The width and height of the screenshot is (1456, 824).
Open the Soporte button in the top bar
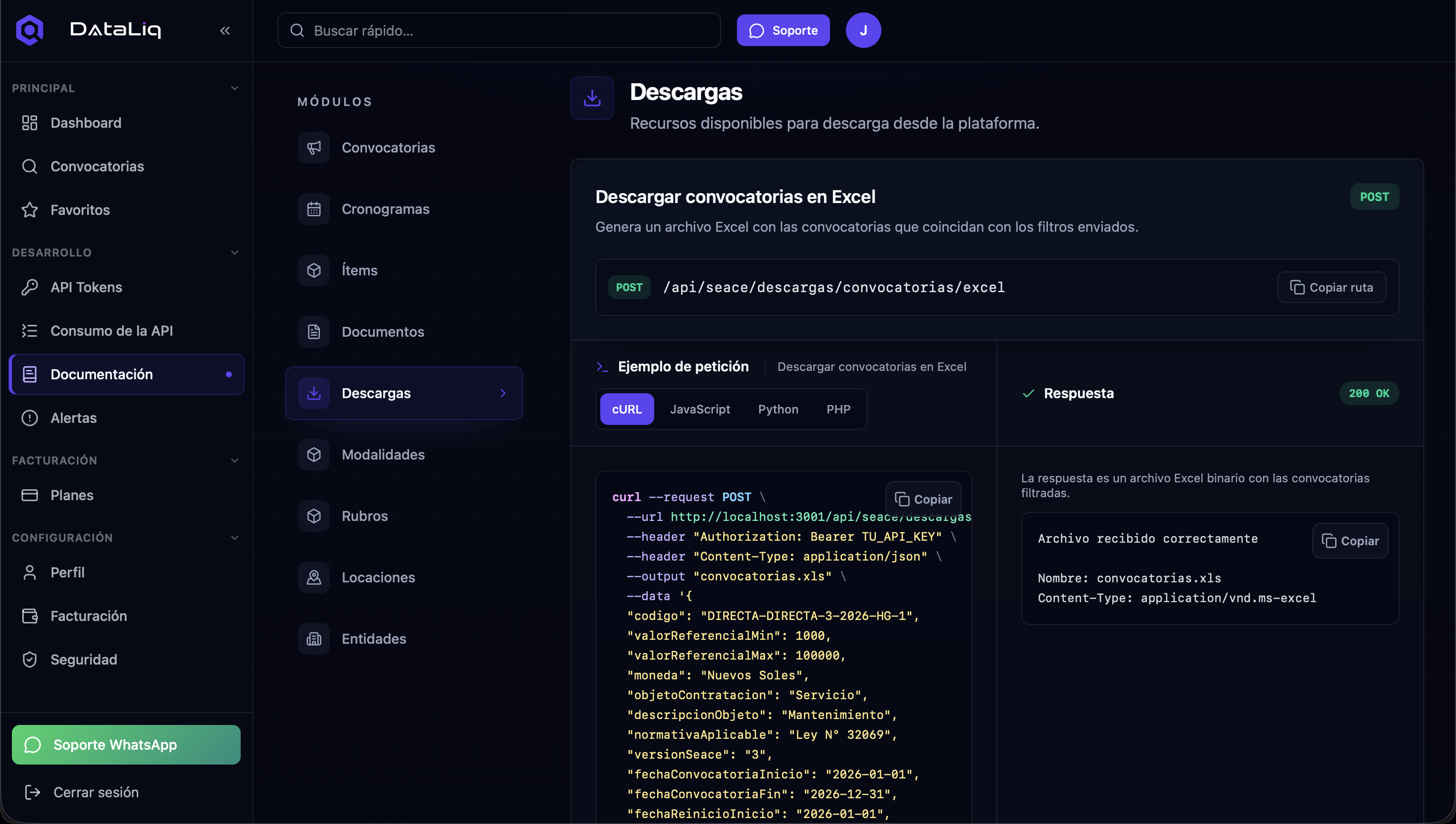(782, 31)
